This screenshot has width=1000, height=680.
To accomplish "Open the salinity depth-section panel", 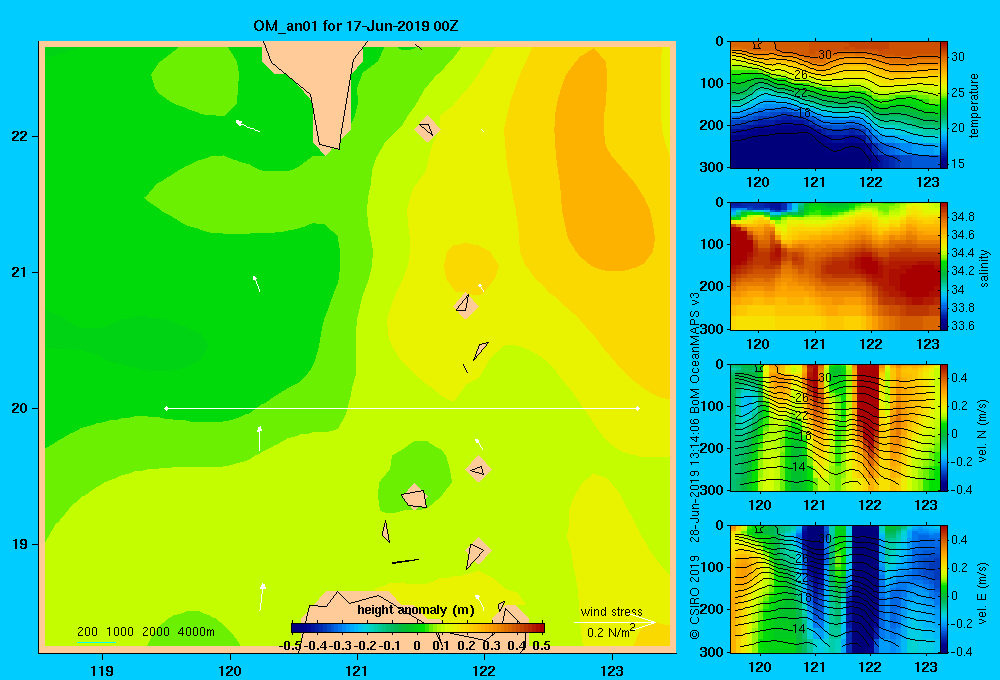I will [x=834, y=266].
